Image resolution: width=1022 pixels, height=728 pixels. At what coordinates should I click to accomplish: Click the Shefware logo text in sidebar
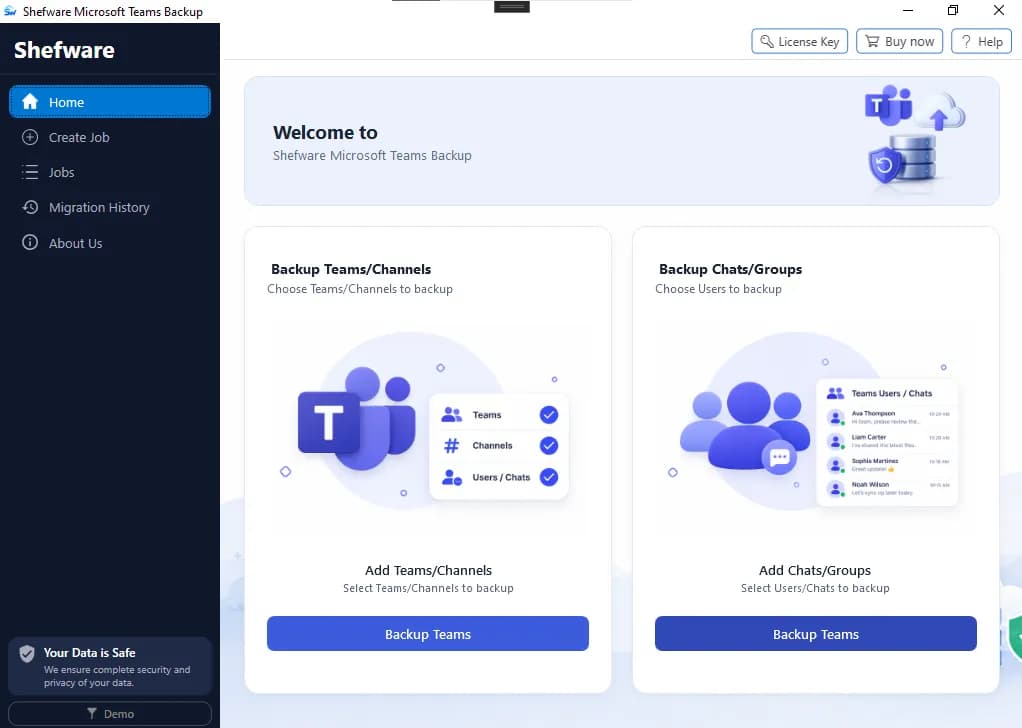[x=65, y=50]
